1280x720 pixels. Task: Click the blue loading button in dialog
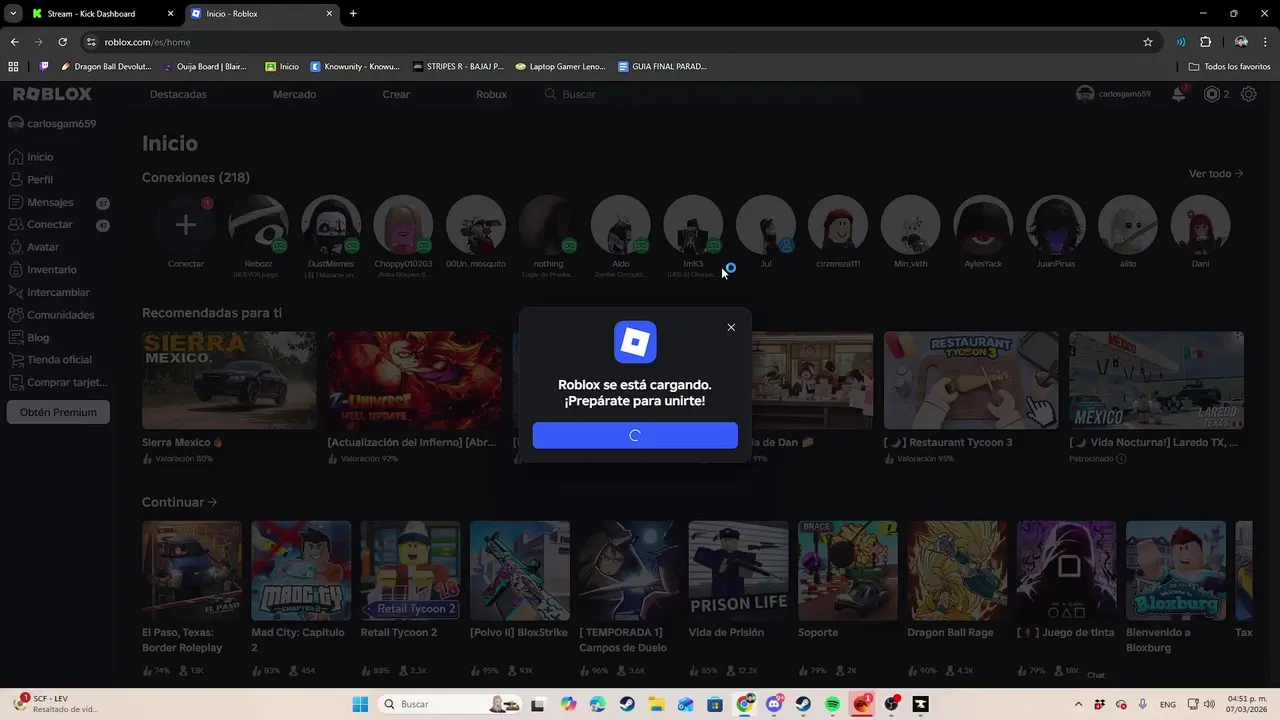pyautogui.click(x=635, y=435)
